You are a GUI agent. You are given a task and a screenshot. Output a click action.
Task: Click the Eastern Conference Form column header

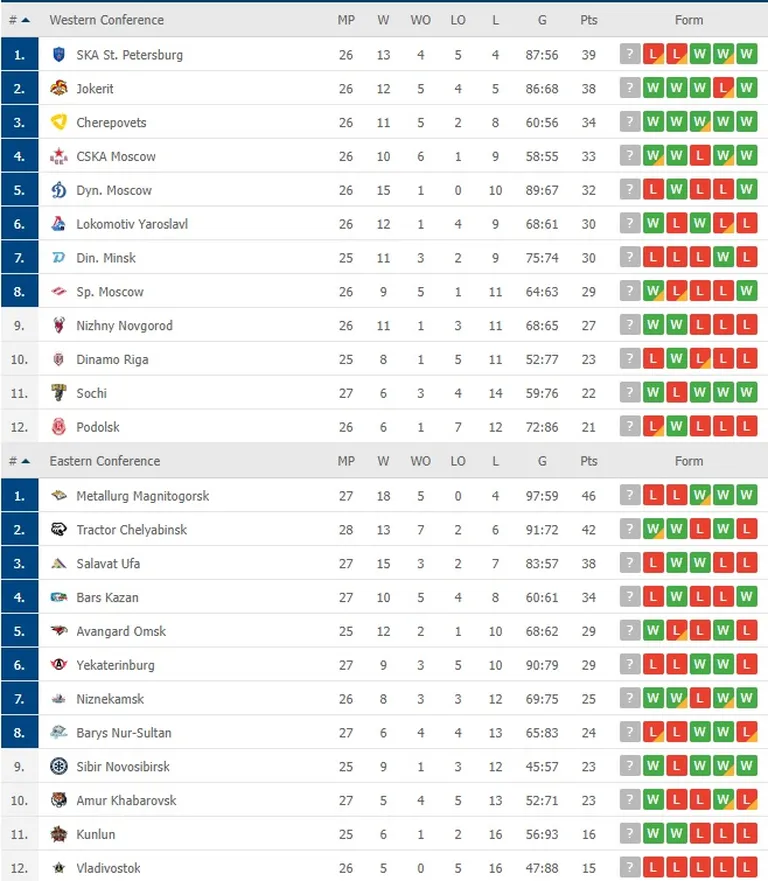[689, 461]
